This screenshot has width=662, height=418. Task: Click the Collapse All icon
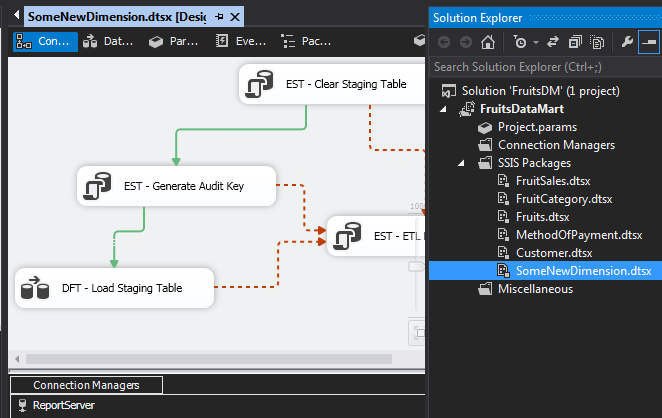pyautogui.click(x=576, y=42)
